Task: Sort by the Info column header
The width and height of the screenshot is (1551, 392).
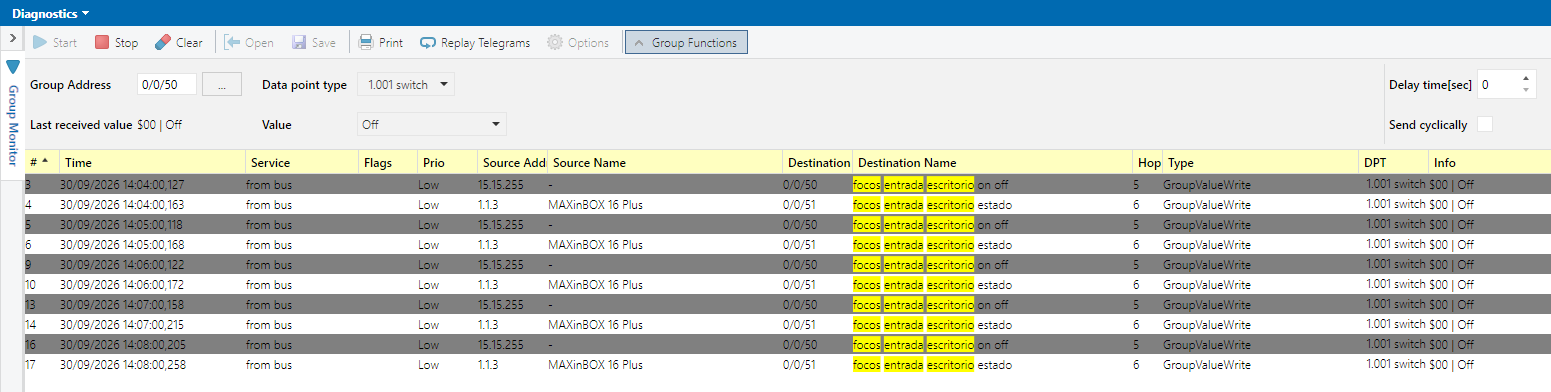Action: 1490,162
